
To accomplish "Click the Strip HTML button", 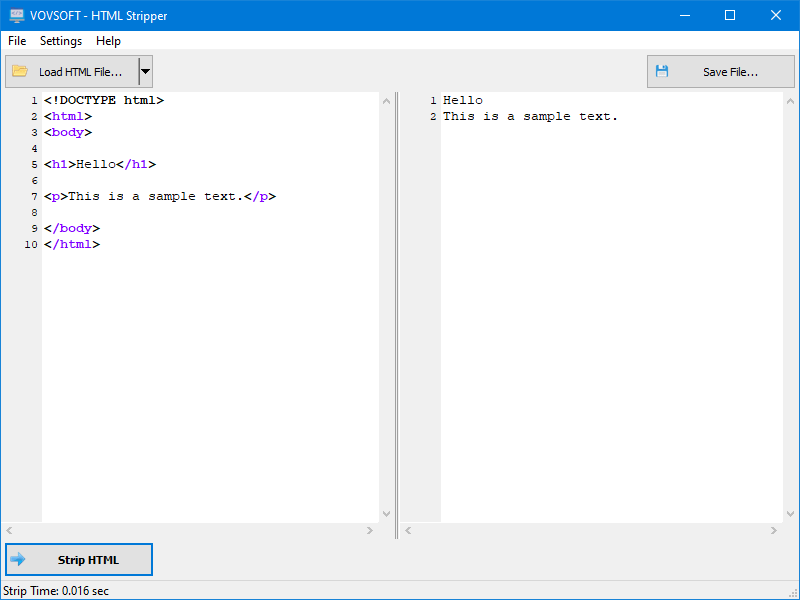I will click(78, 559).
